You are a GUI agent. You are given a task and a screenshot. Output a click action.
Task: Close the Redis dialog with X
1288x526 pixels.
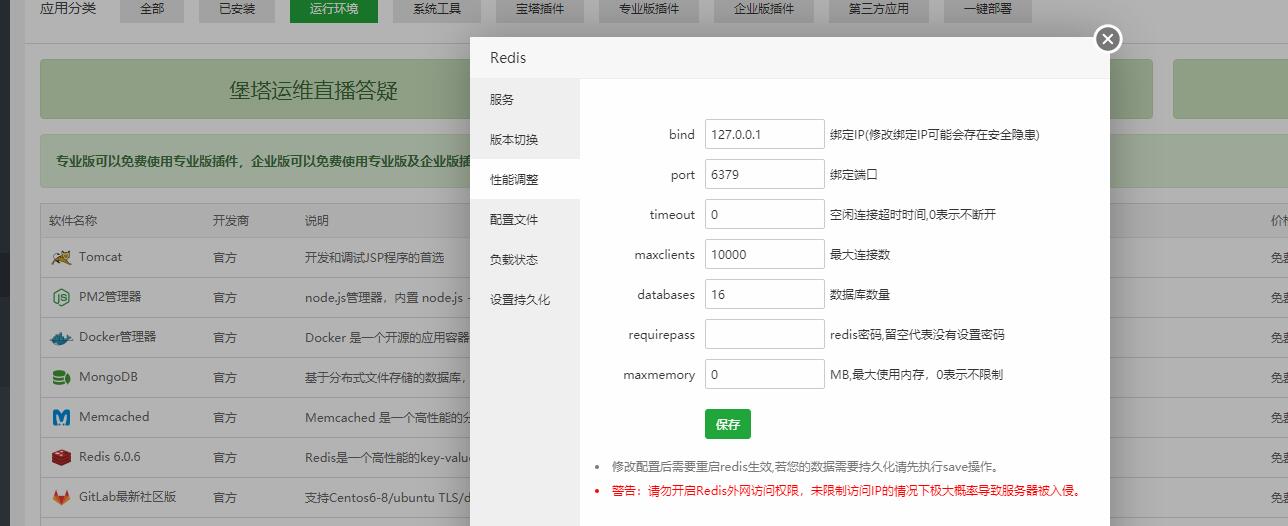(1106, 39)
